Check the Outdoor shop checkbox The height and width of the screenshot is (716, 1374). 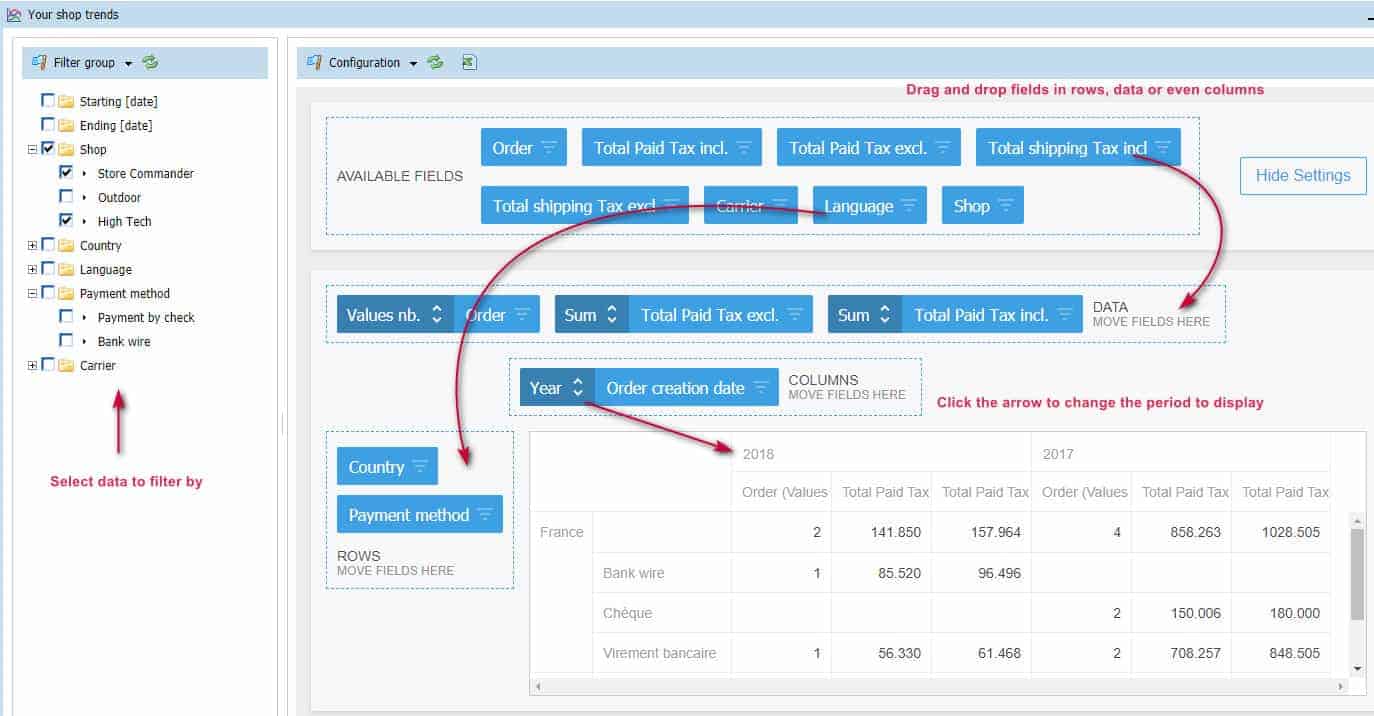(x=66, y=197)
